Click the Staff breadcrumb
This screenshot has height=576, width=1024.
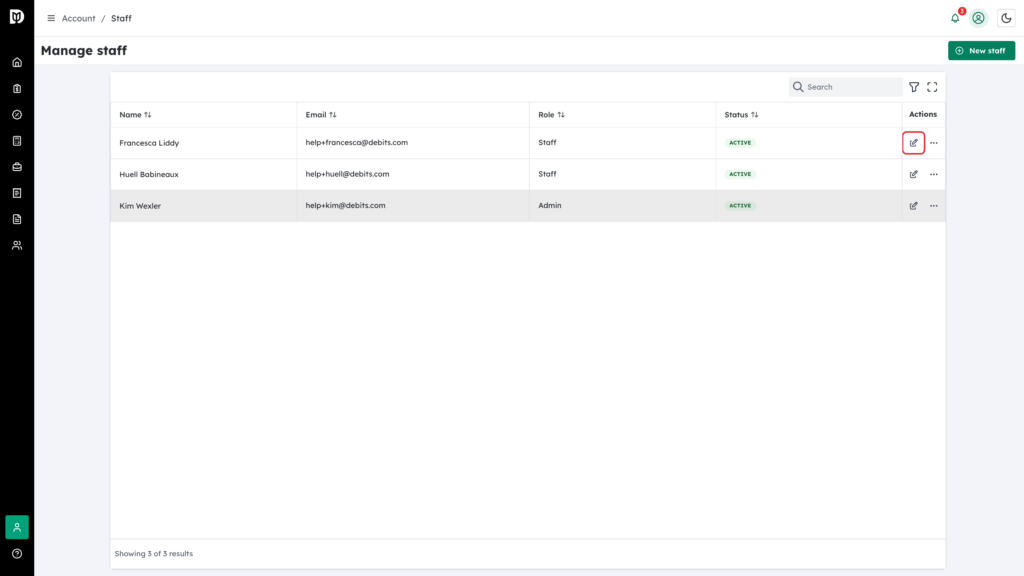121,18
